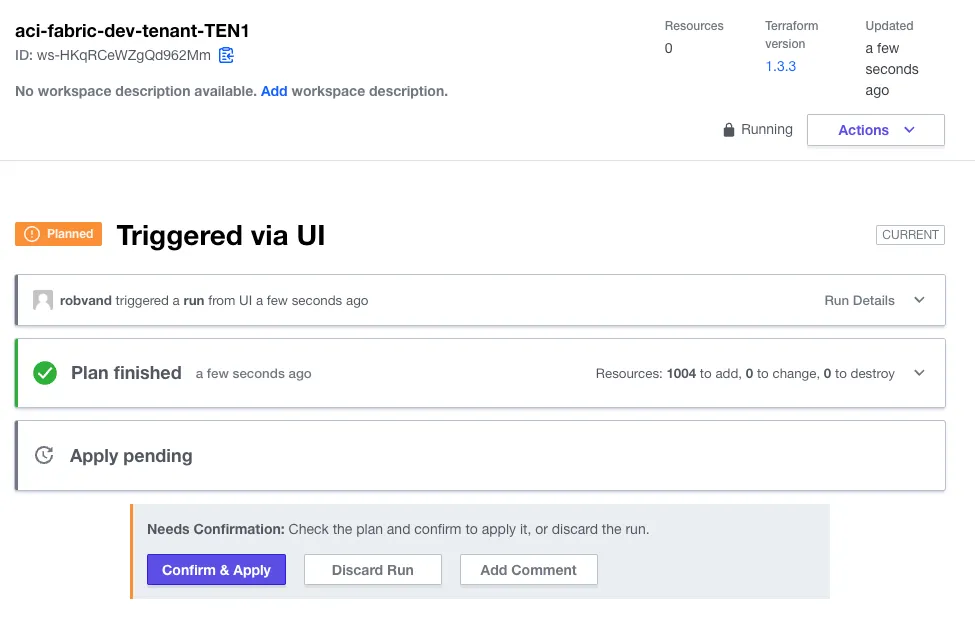Click the Add Comment button
This screenshot has width=975, height=623.
coord(528,570)
